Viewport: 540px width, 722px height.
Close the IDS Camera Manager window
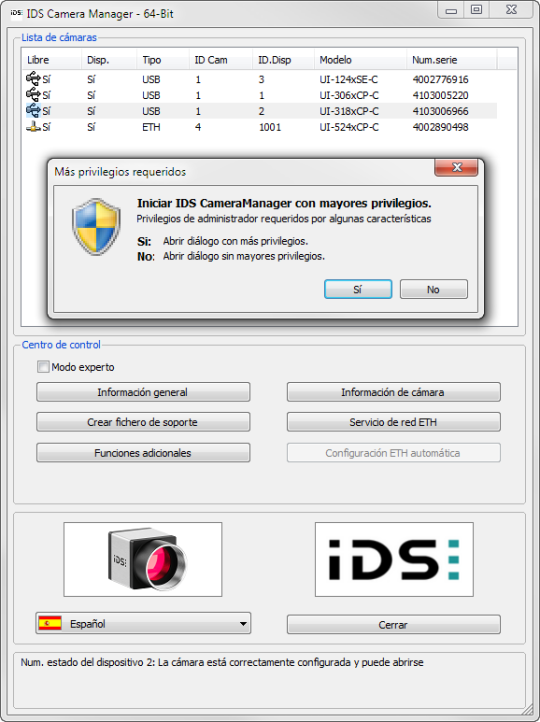pos(511,10)
